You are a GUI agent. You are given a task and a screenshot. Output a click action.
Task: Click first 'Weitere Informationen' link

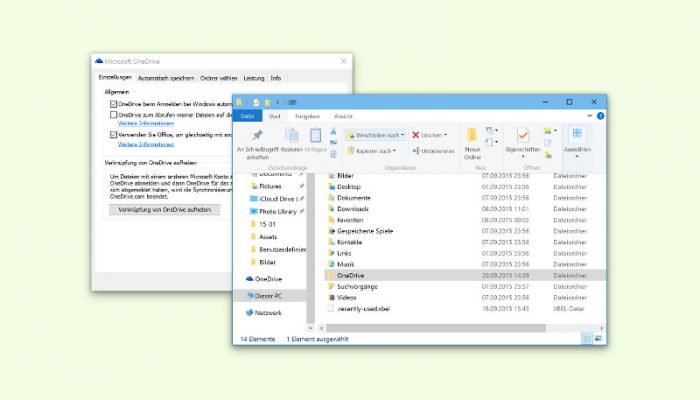click(146, 123)
